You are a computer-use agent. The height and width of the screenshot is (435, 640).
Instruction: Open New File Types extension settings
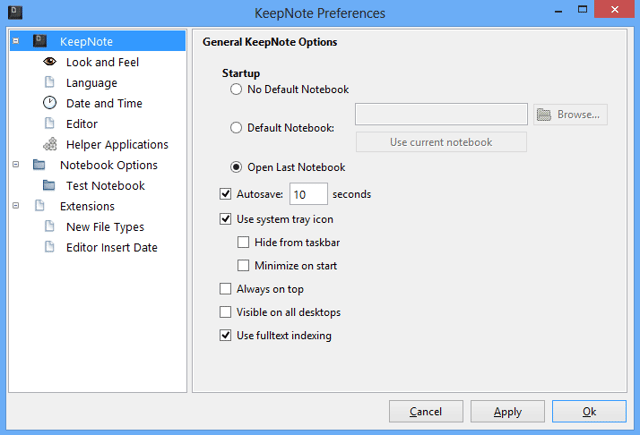point(105,227)
